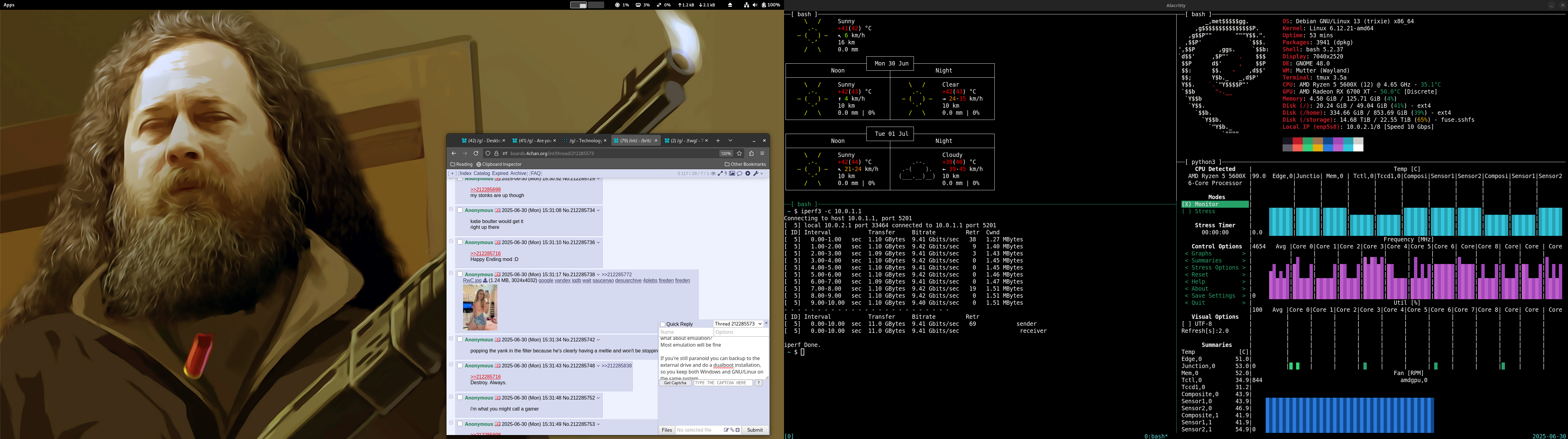The image size is (1568, 439).
Task: Toggle the Quick Reply persistent checkbox
Action: click(x=663, y=324)
